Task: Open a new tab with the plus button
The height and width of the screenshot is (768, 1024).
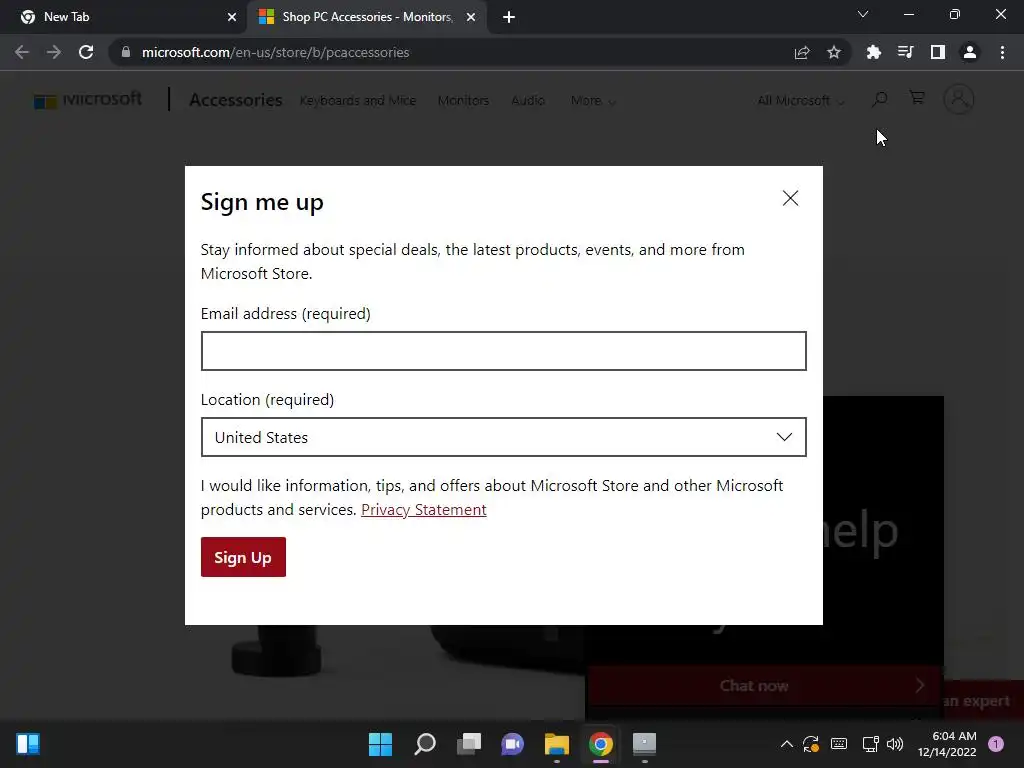Action: [509, 17]
